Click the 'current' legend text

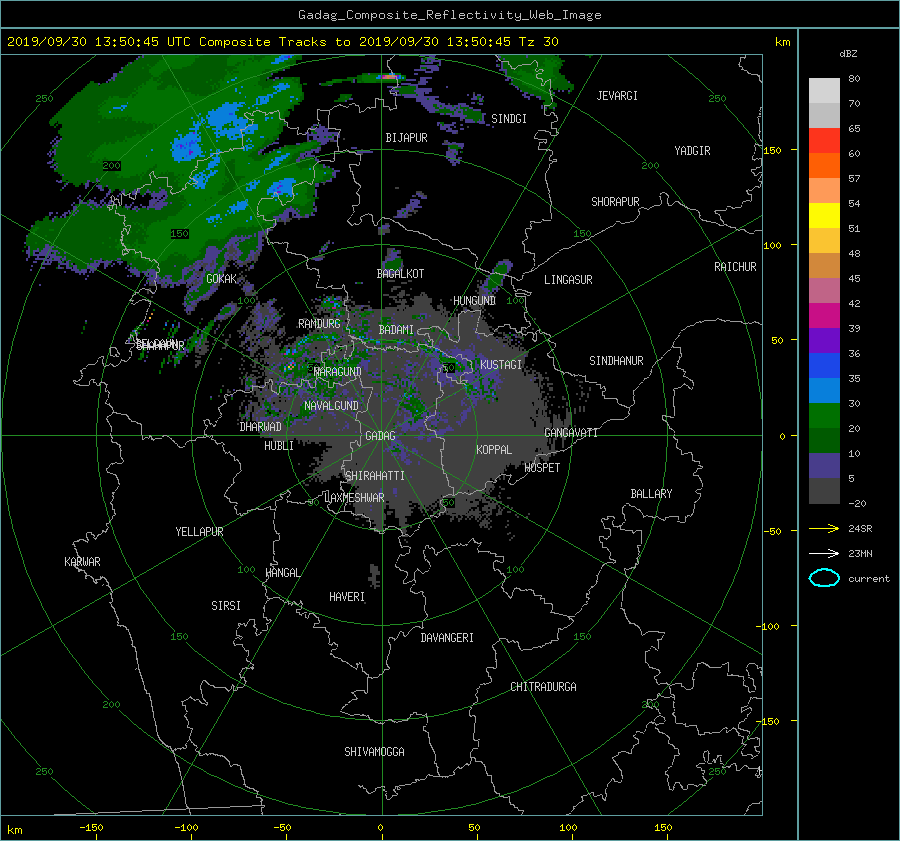click(869, 579)
